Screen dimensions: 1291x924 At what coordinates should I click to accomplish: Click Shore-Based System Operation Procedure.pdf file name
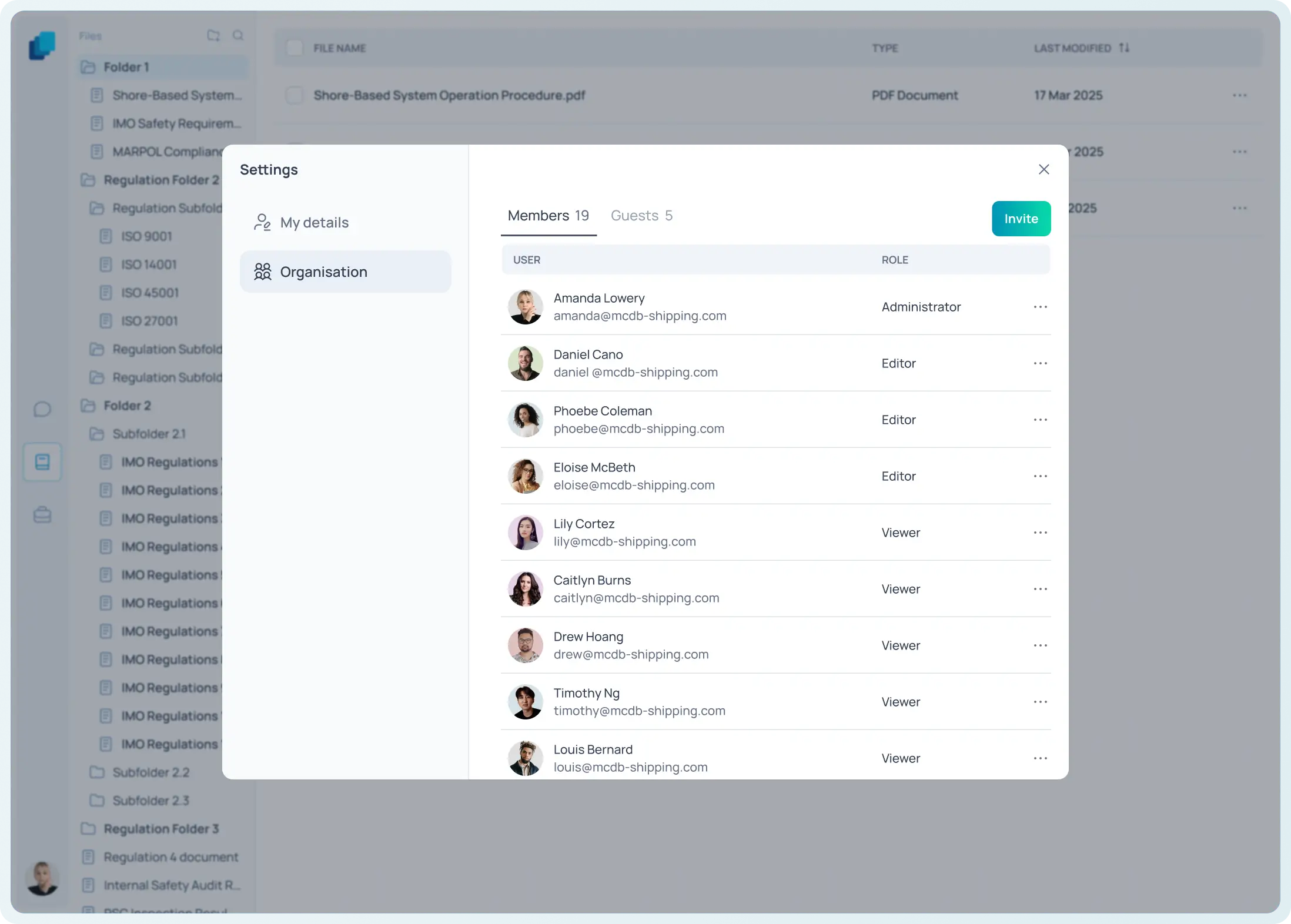coord(449,95)
